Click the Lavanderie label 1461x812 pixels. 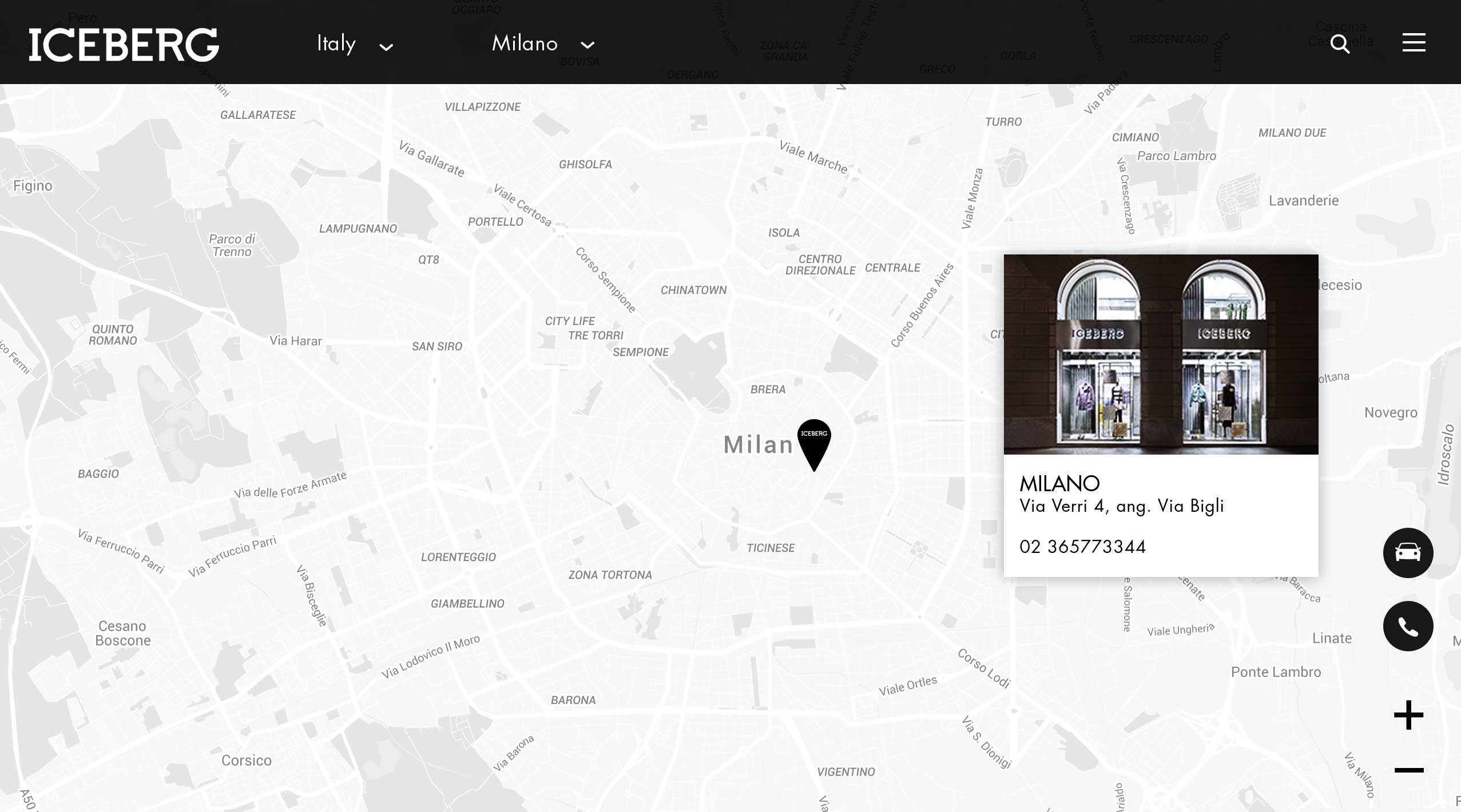(x=1304, y=201)
